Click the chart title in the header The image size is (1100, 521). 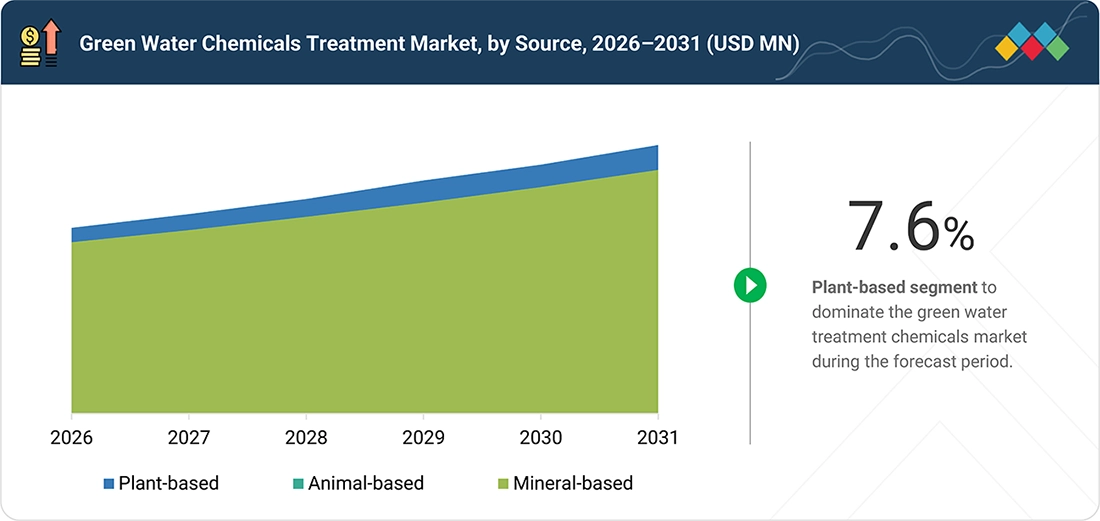(439, 43)
